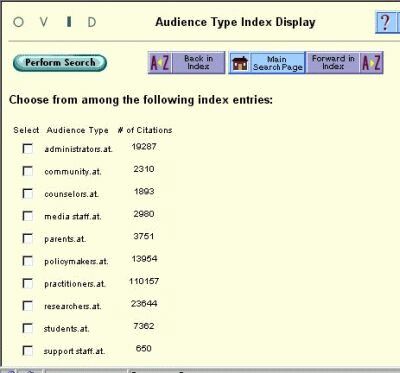Screen dimensions: 400x373
Task: Click the OVID logo
Action: (x=55, y=22)
